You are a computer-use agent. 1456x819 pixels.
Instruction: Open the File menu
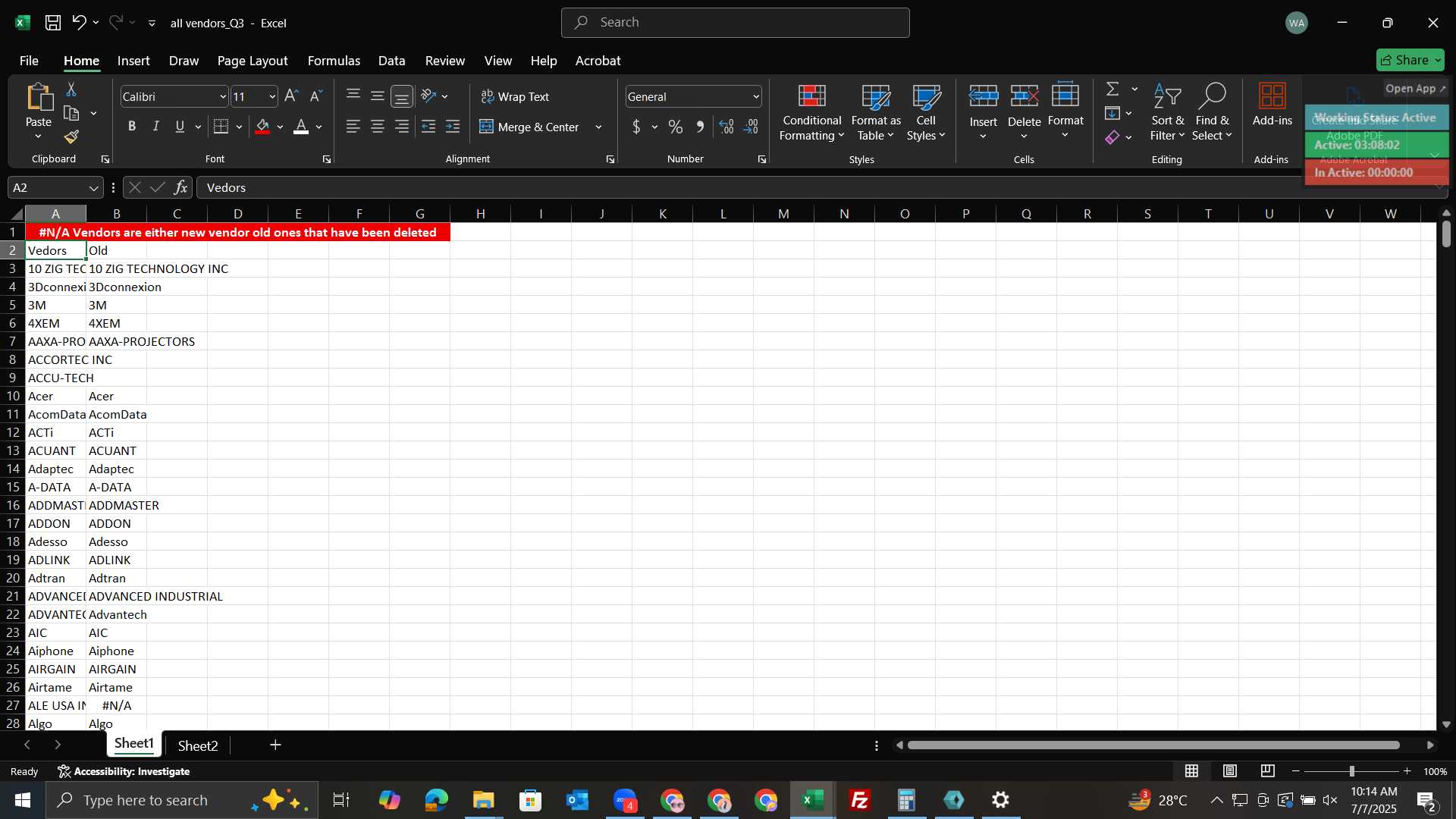point(29,61)
